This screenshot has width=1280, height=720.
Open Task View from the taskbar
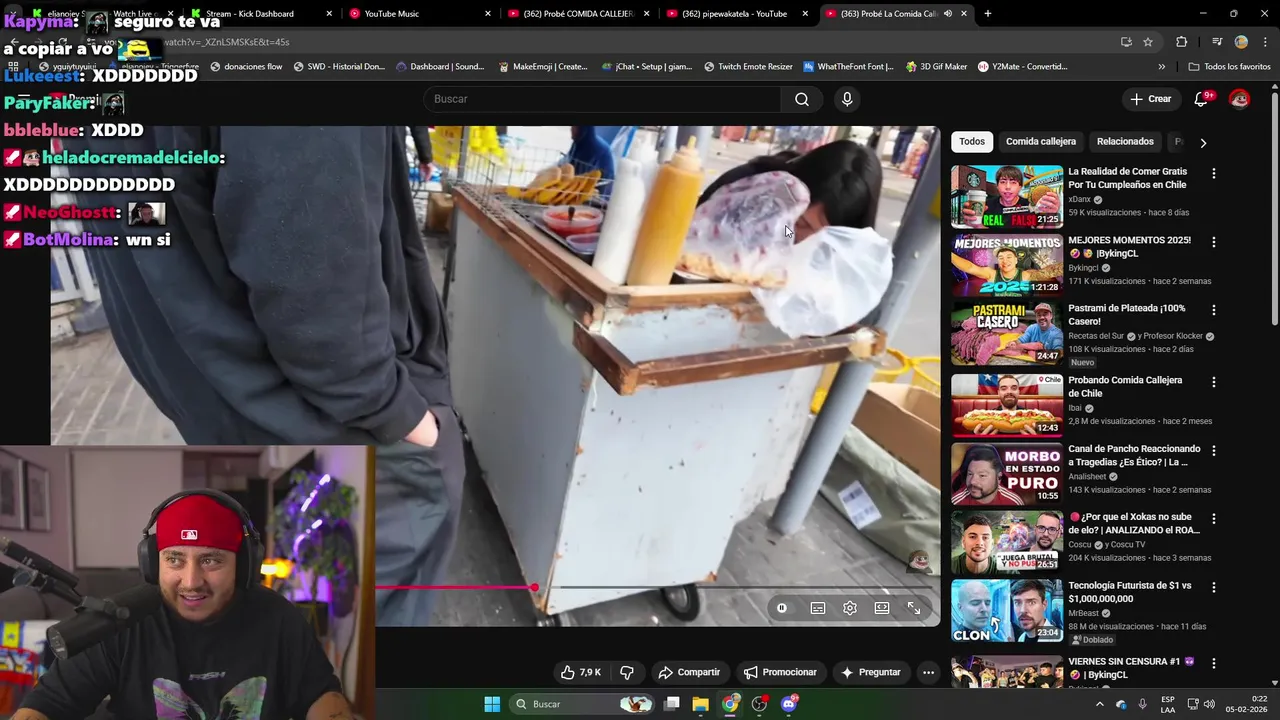(x=672, y=704)
